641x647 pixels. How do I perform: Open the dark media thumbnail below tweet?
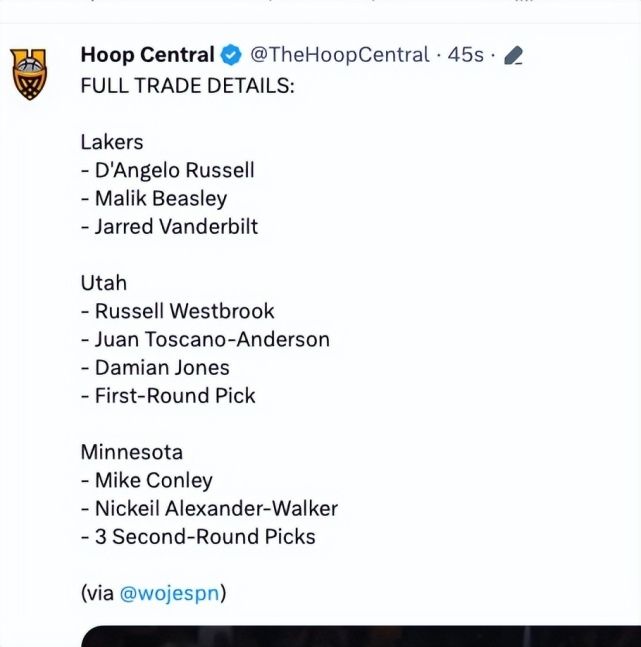point(361,636)
